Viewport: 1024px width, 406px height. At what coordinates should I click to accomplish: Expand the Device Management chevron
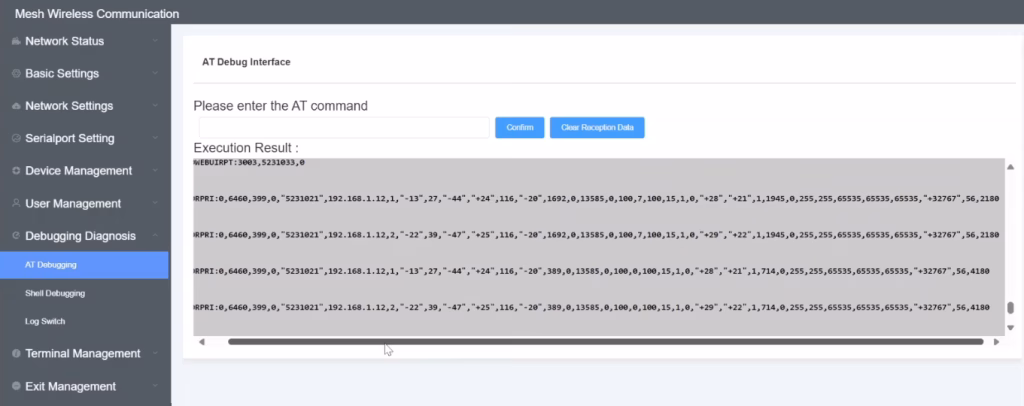point(155,170)
